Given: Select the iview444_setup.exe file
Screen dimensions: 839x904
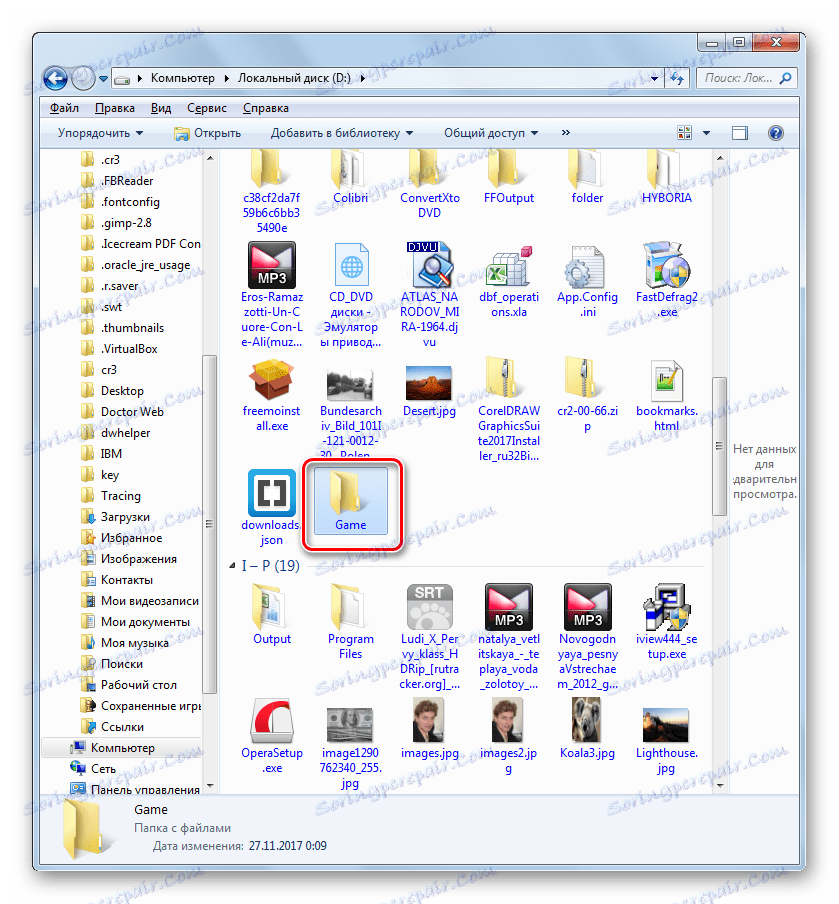Looking at the screenshot, I should pos(667,622).
